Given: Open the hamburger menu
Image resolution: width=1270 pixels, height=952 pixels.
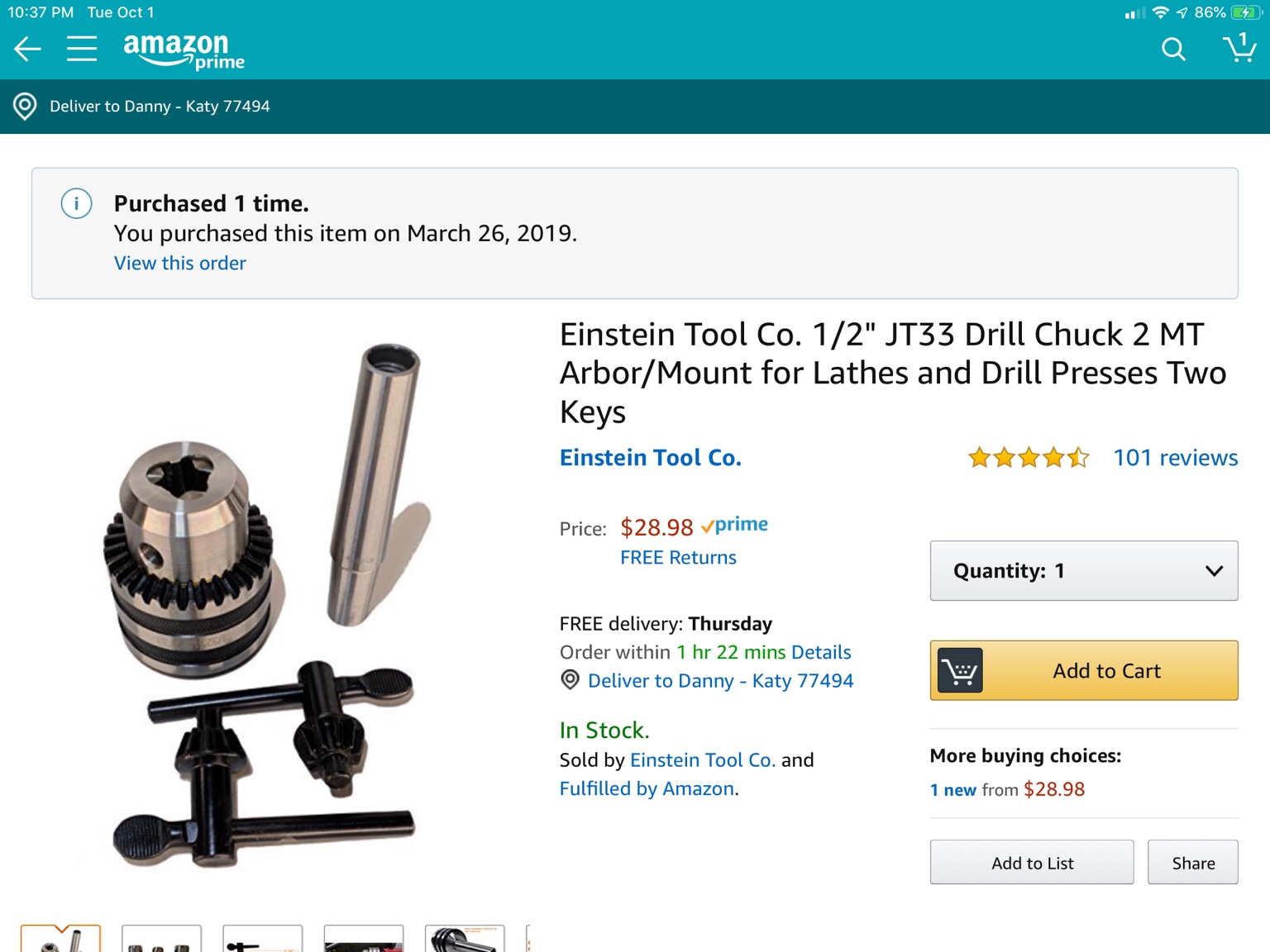Looking at the screenshot, I should (x=82, y=49).
